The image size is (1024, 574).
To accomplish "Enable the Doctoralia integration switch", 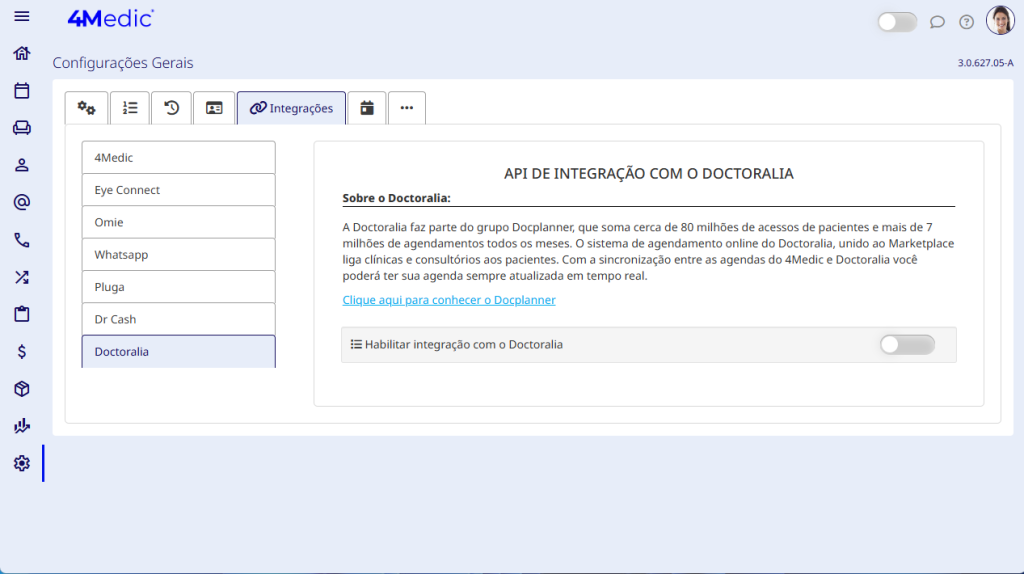I will coord(907,344).
